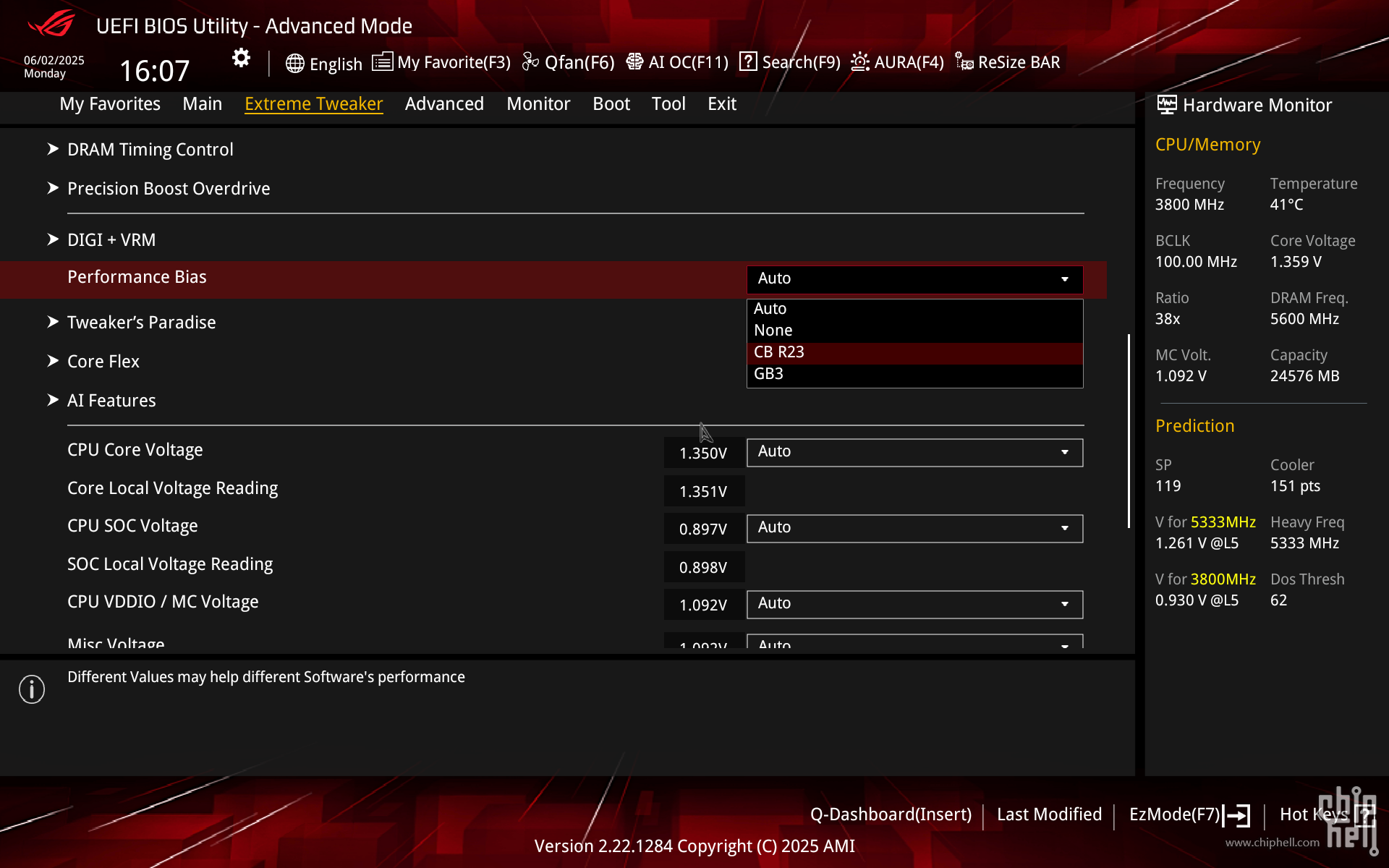The width and height of the screenshot is (1389, 868).
Task: Open AURA lighting icon
Action: (x=859, y=61)
